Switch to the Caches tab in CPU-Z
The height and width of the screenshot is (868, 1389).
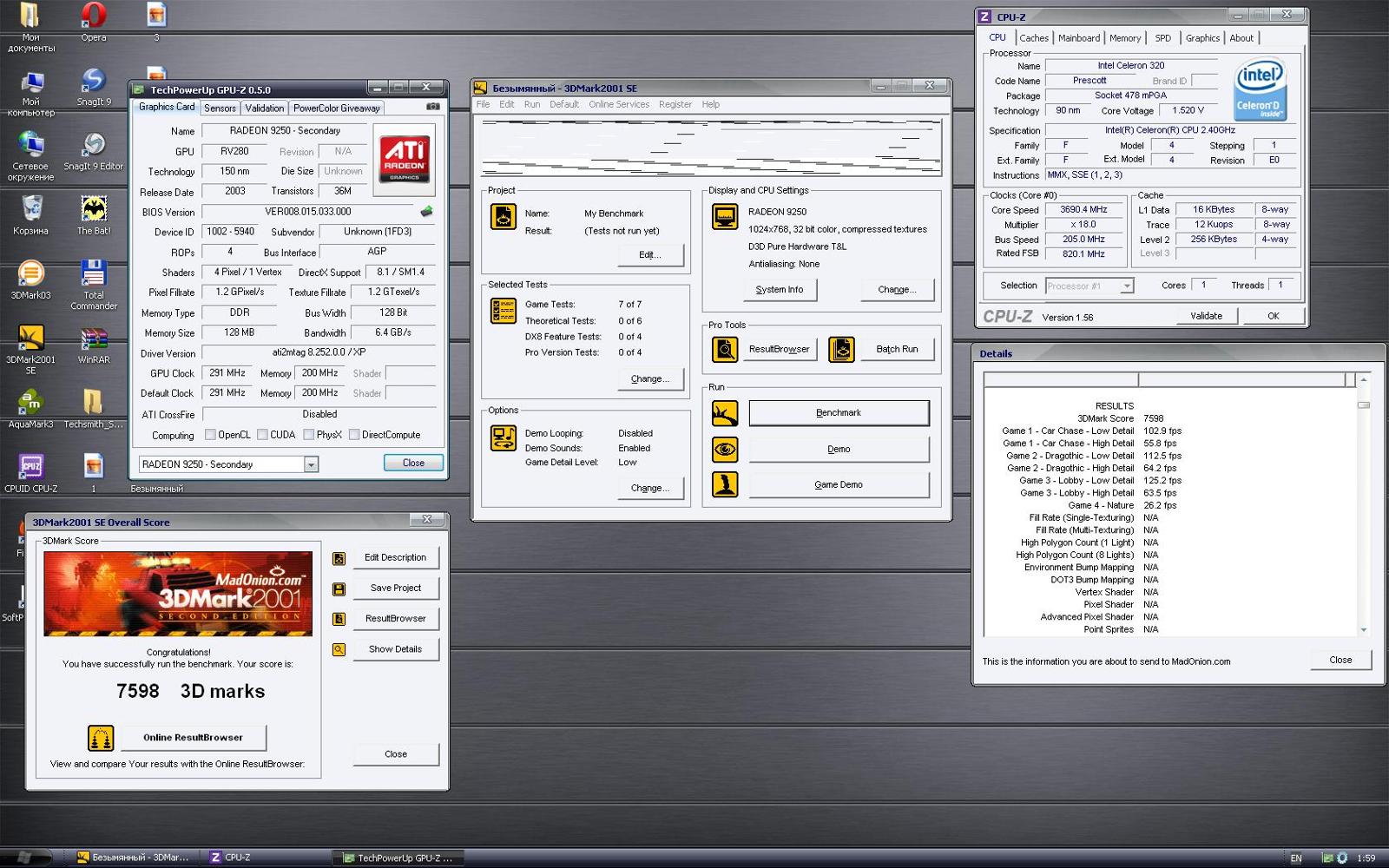[1034, 38]
